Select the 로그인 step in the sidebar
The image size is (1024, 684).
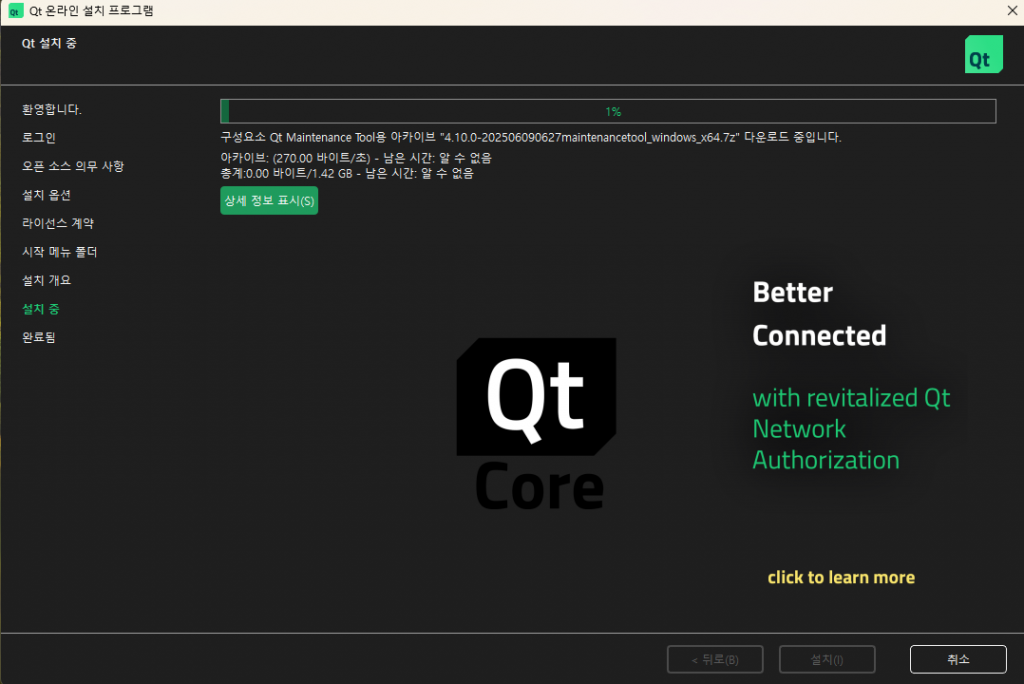(x=39, y=138)
